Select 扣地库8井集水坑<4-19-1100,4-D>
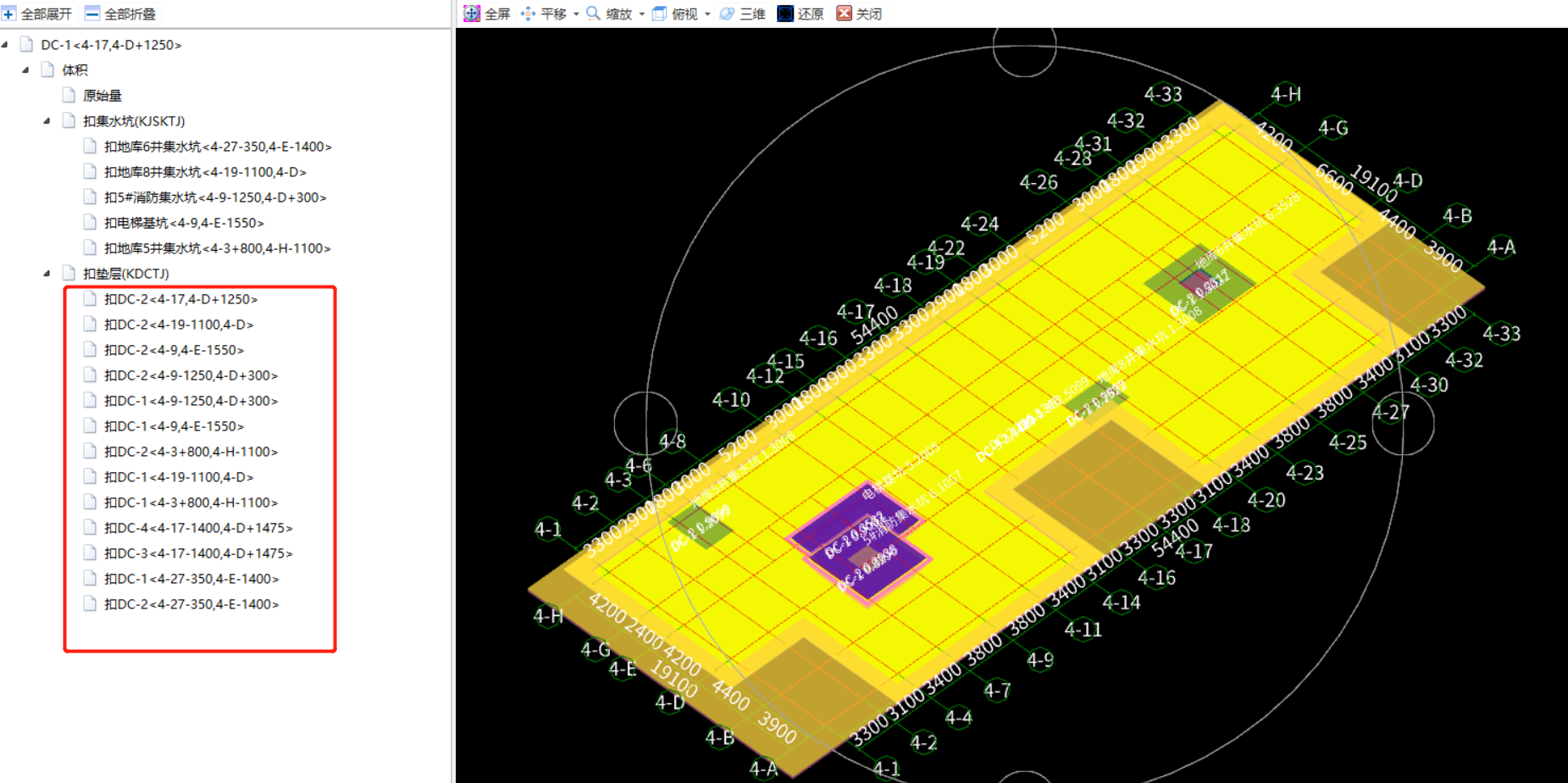The width and height of the screenshot is (1568, 783). pos(205,172)
